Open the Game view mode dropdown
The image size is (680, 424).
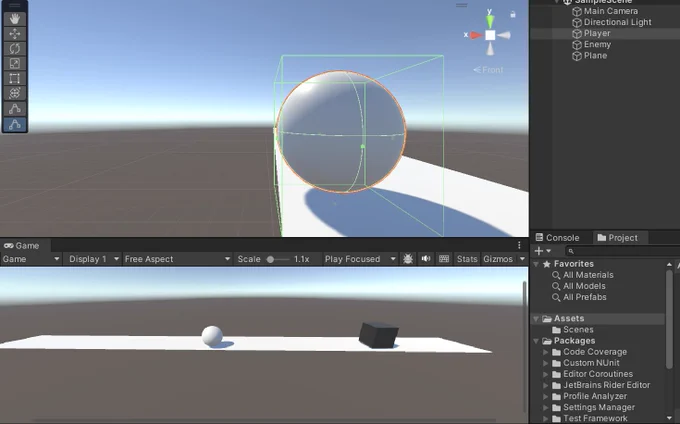pyautogui.click(x=30, y=259)
